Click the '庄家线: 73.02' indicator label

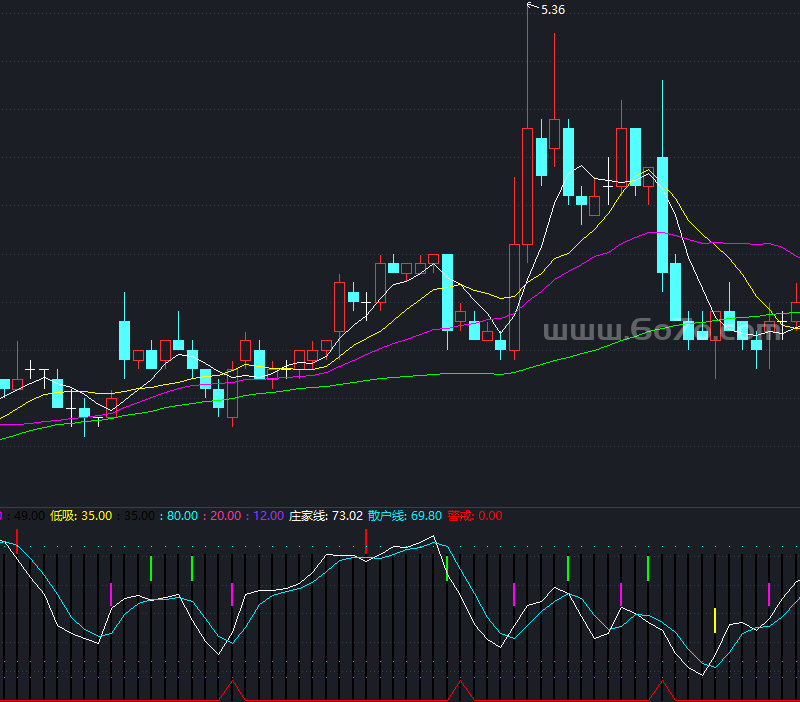point(326,516)
